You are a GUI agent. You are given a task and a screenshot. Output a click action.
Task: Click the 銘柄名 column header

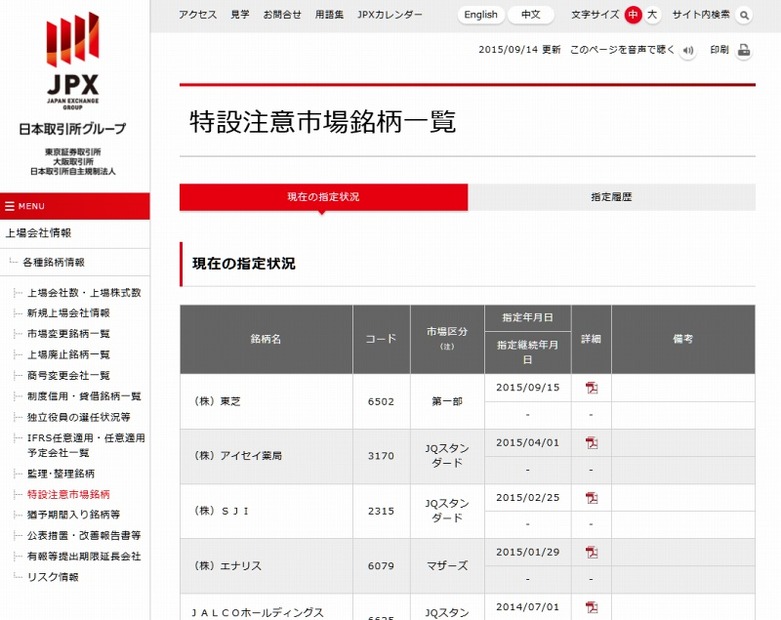click(x=266, y=339)
